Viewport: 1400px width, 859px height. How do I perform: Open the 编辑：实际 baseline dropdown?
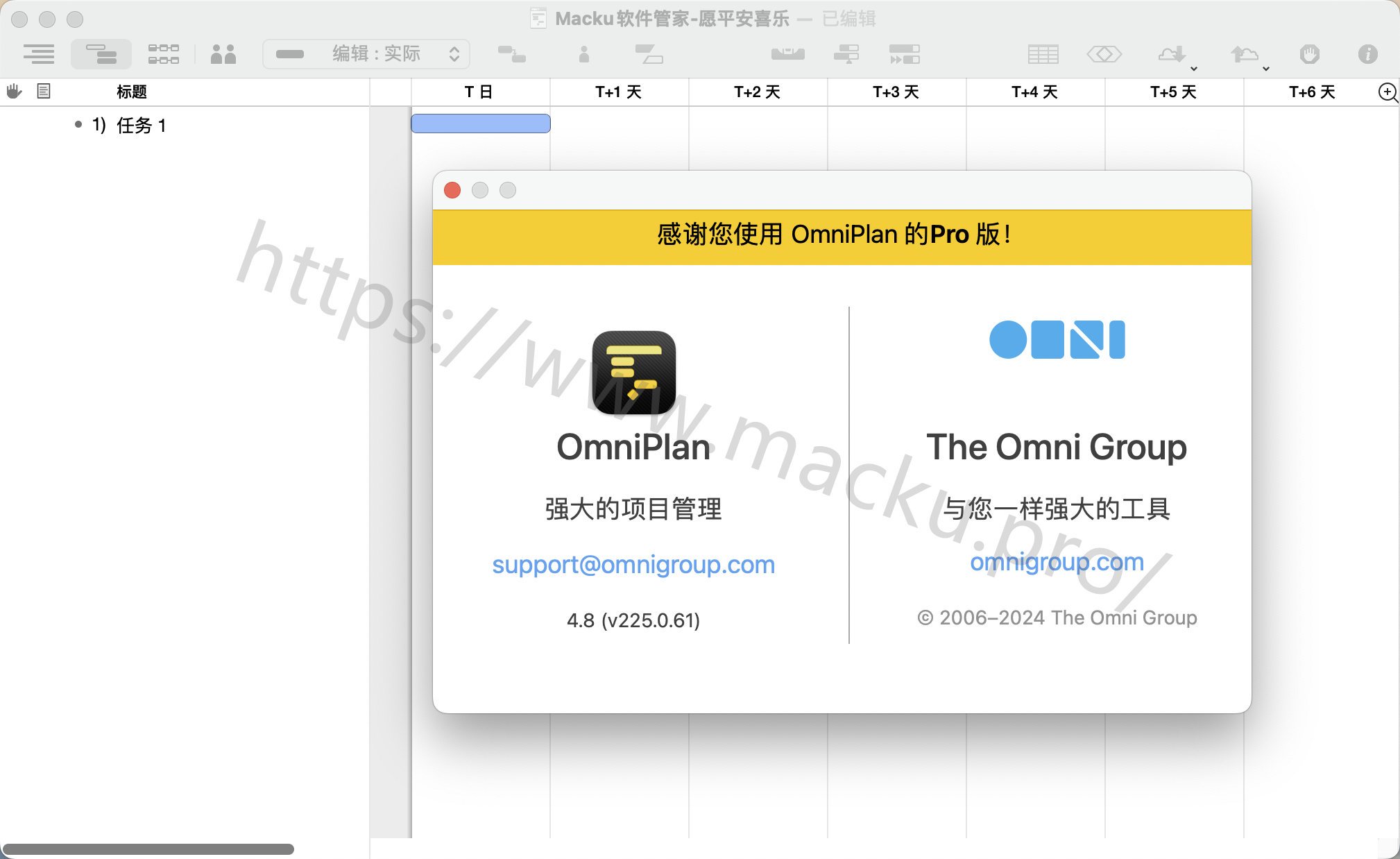366,54
